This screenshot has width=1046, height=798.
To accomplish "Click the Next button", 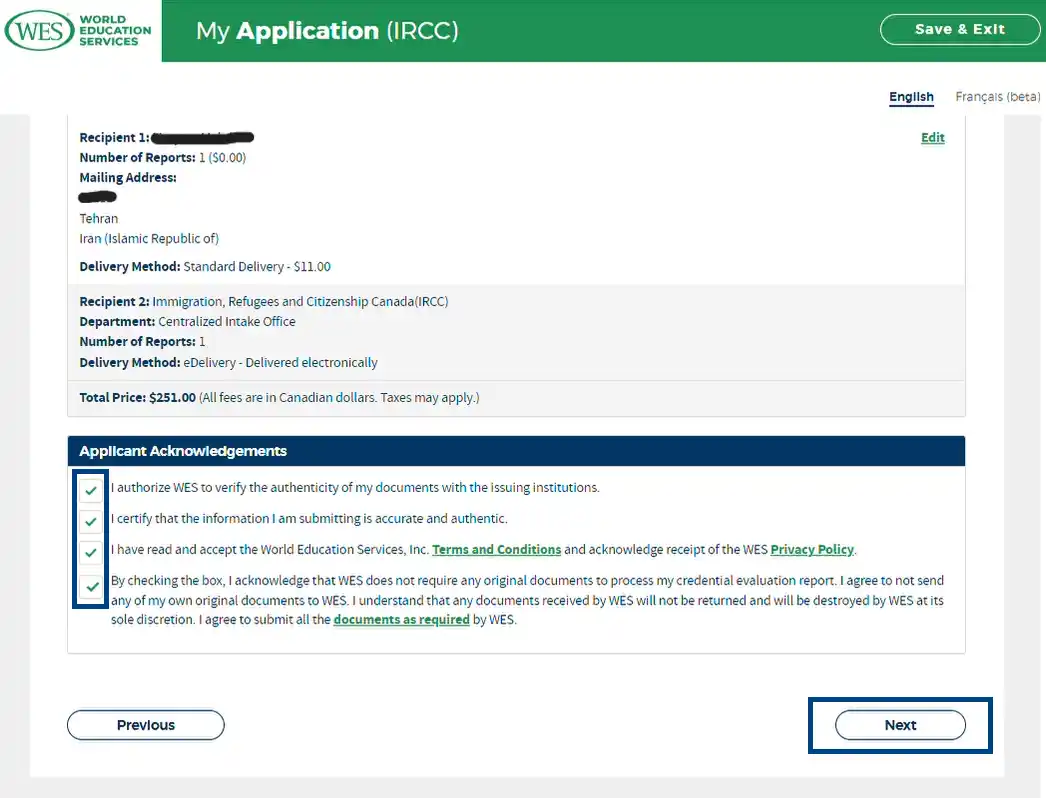I will click(900, 725).
